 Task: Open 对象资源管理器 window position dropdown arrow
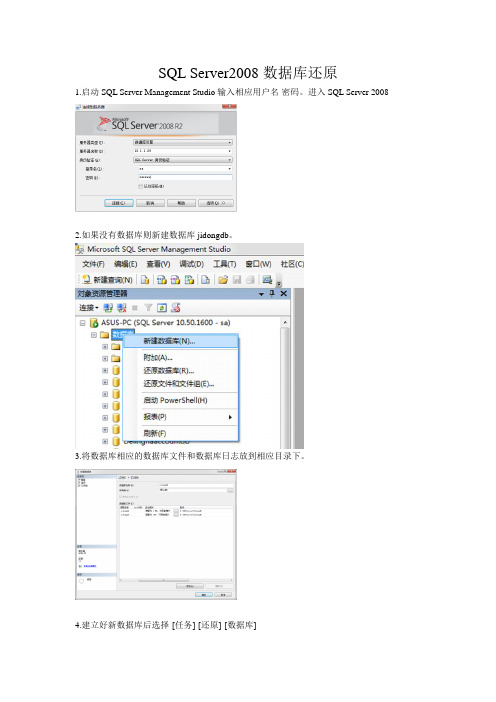[x=261, y=294]
